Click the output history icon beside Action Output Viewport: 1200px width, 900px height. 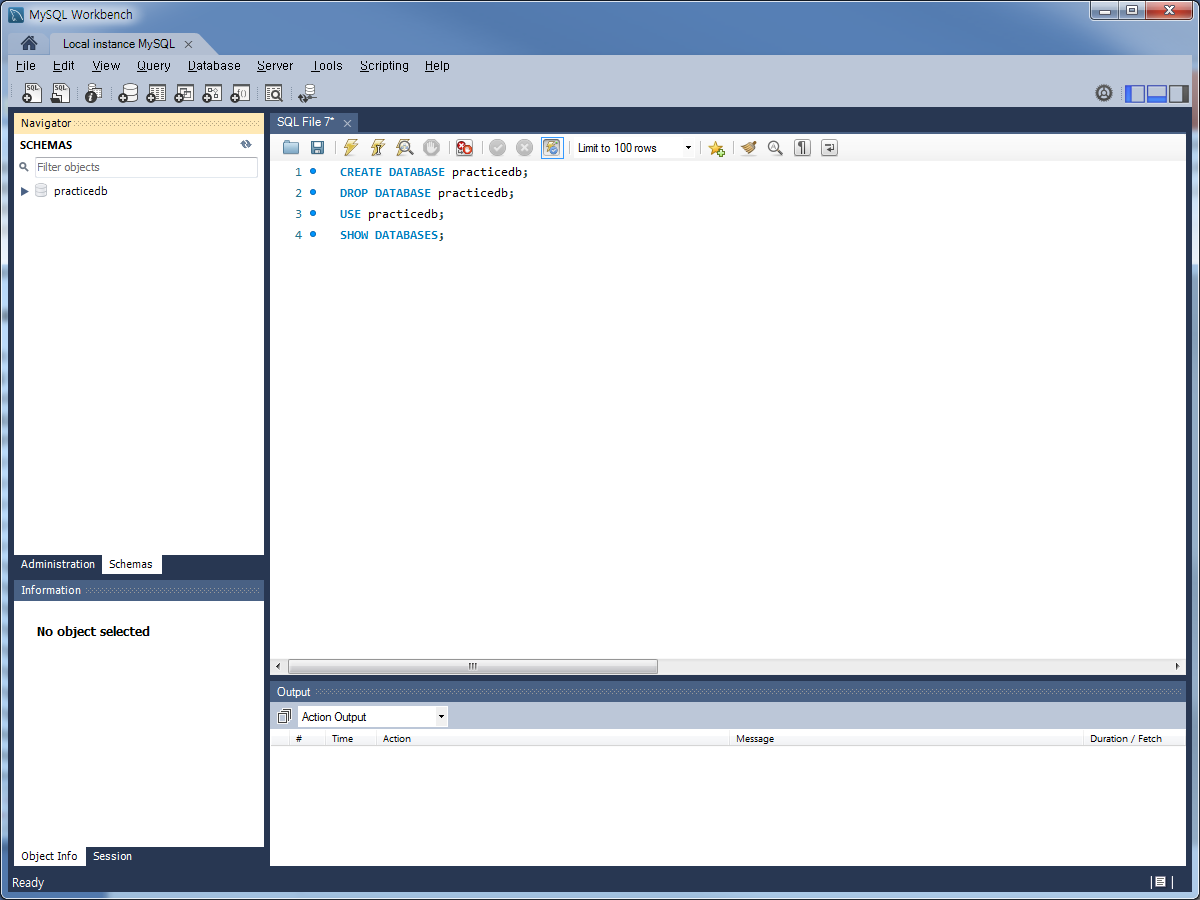pos(284,717)
